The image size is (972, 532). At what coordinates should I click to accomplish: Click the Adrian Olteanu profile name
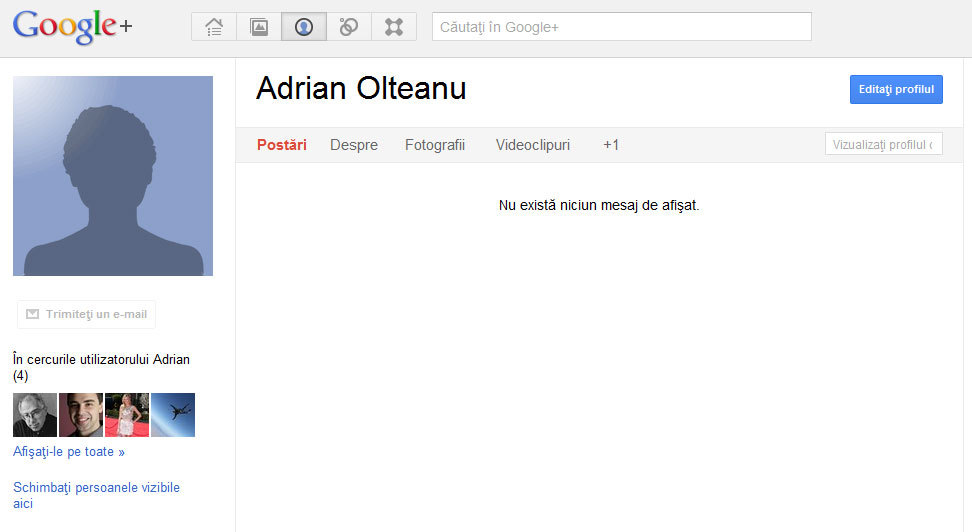pos(361,88)
